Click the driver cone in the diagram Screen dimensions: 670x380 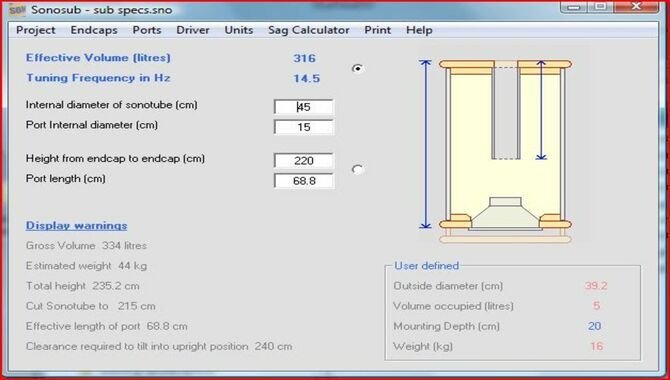505,214
